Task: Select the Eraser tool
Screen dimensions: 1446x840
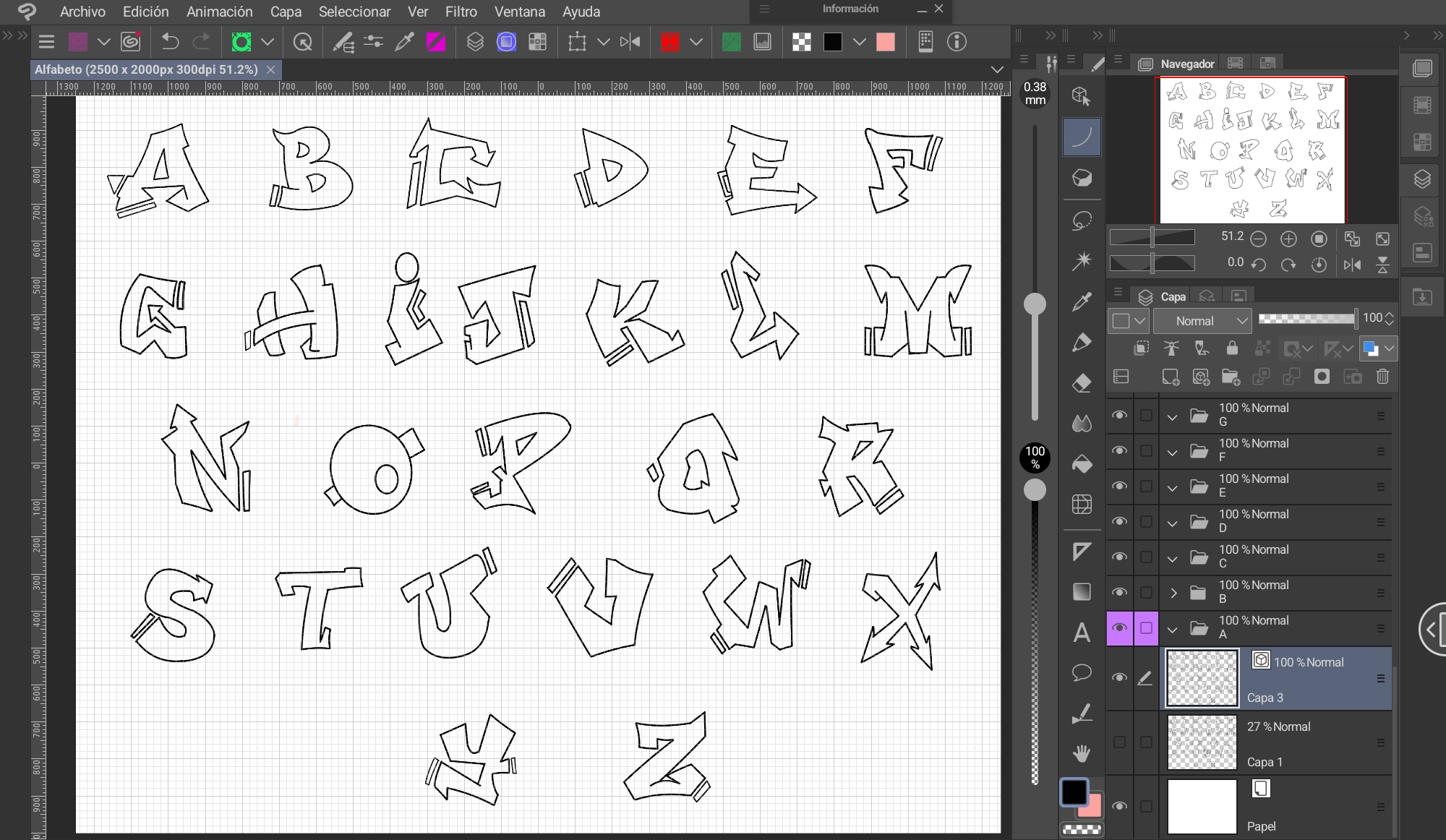Action: tap(1082, 382)
